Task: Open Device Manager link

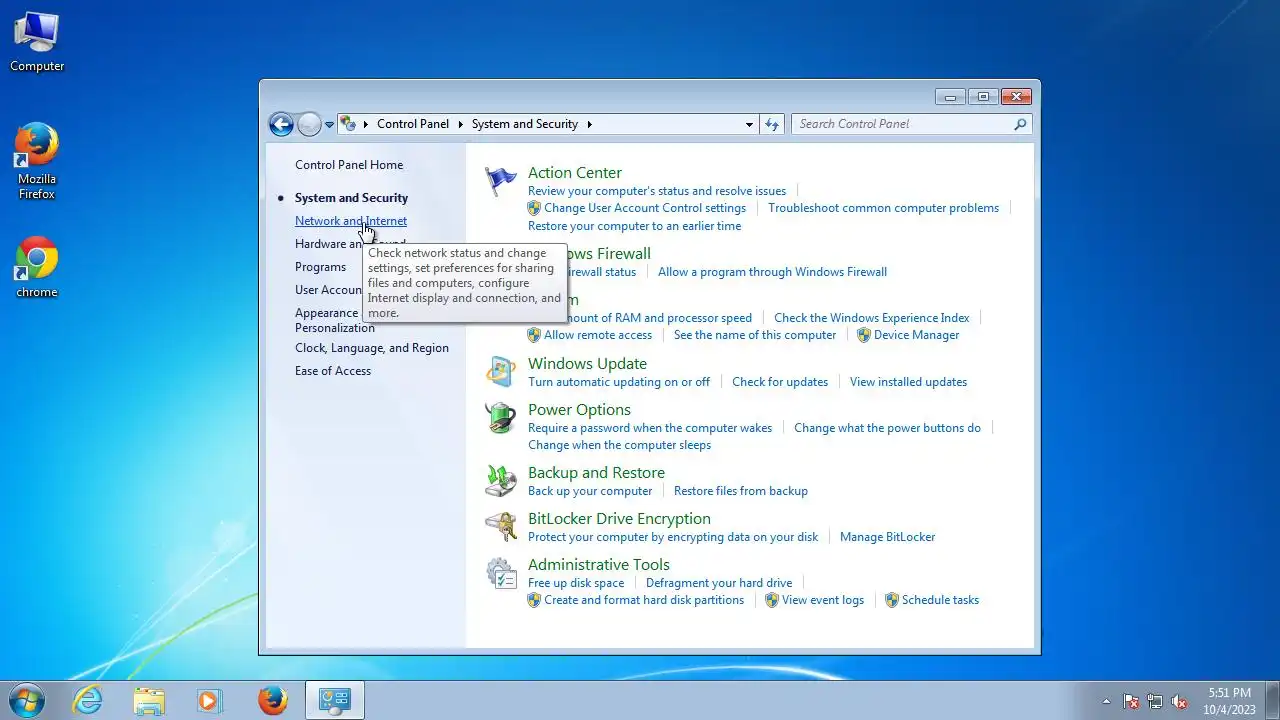Action: point(917,335)
